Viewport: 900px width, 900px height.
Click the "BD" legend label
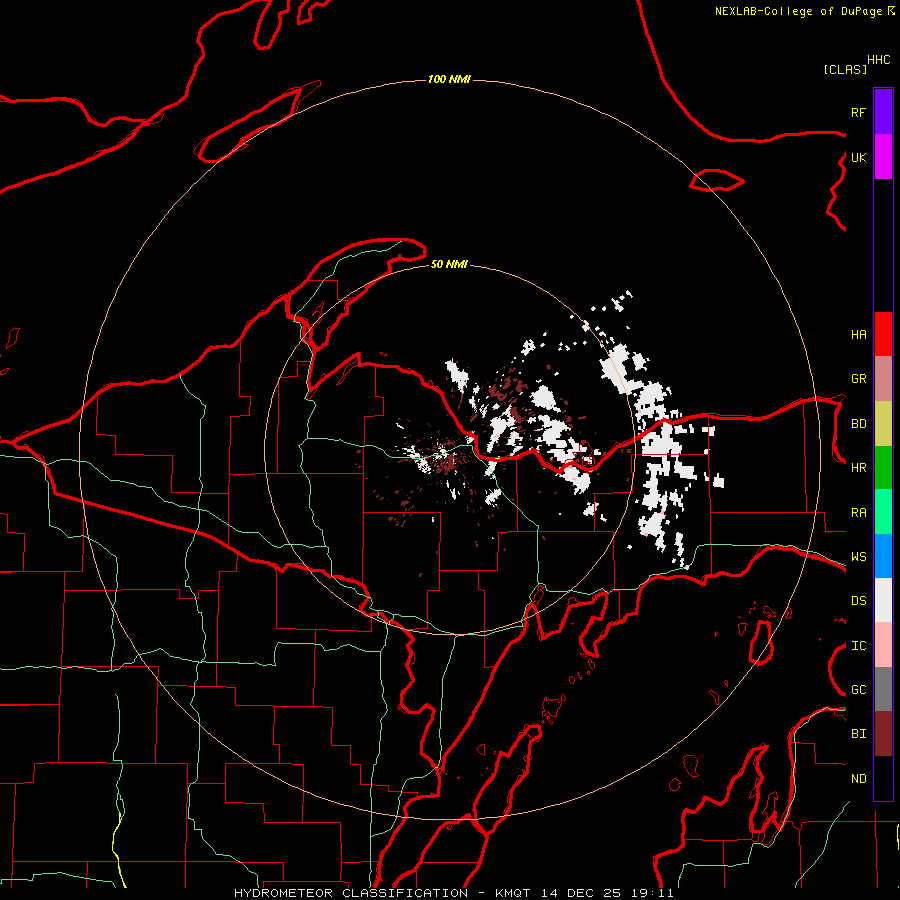pyautogui.click(x=858, y=424)
